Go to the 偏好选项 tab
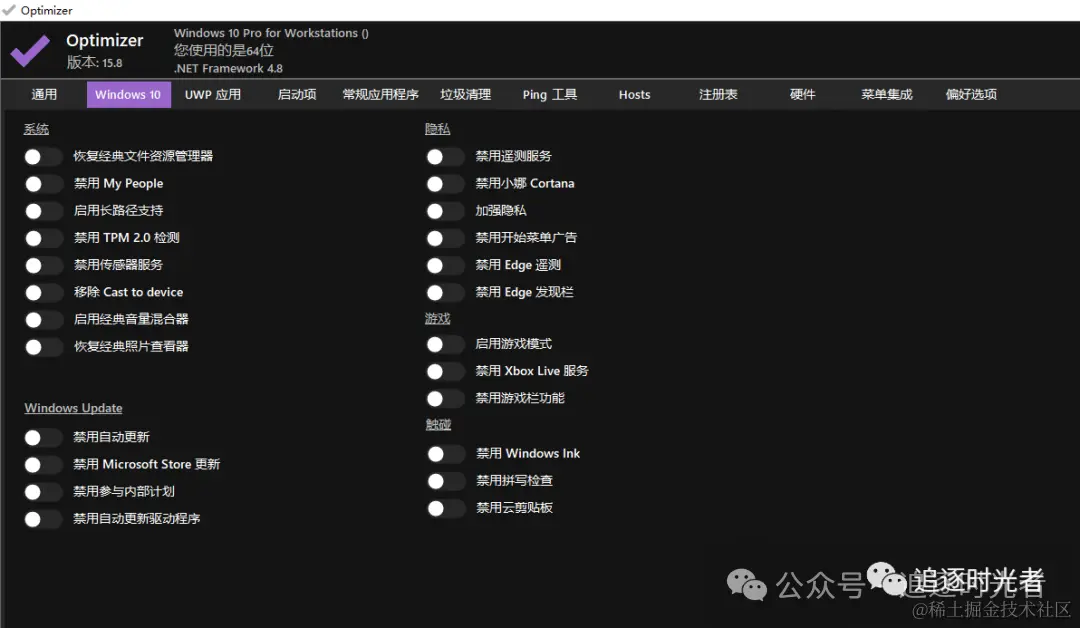Image resolution: width=1080 pixels, height=628 pixels. [x=971, y=94]
